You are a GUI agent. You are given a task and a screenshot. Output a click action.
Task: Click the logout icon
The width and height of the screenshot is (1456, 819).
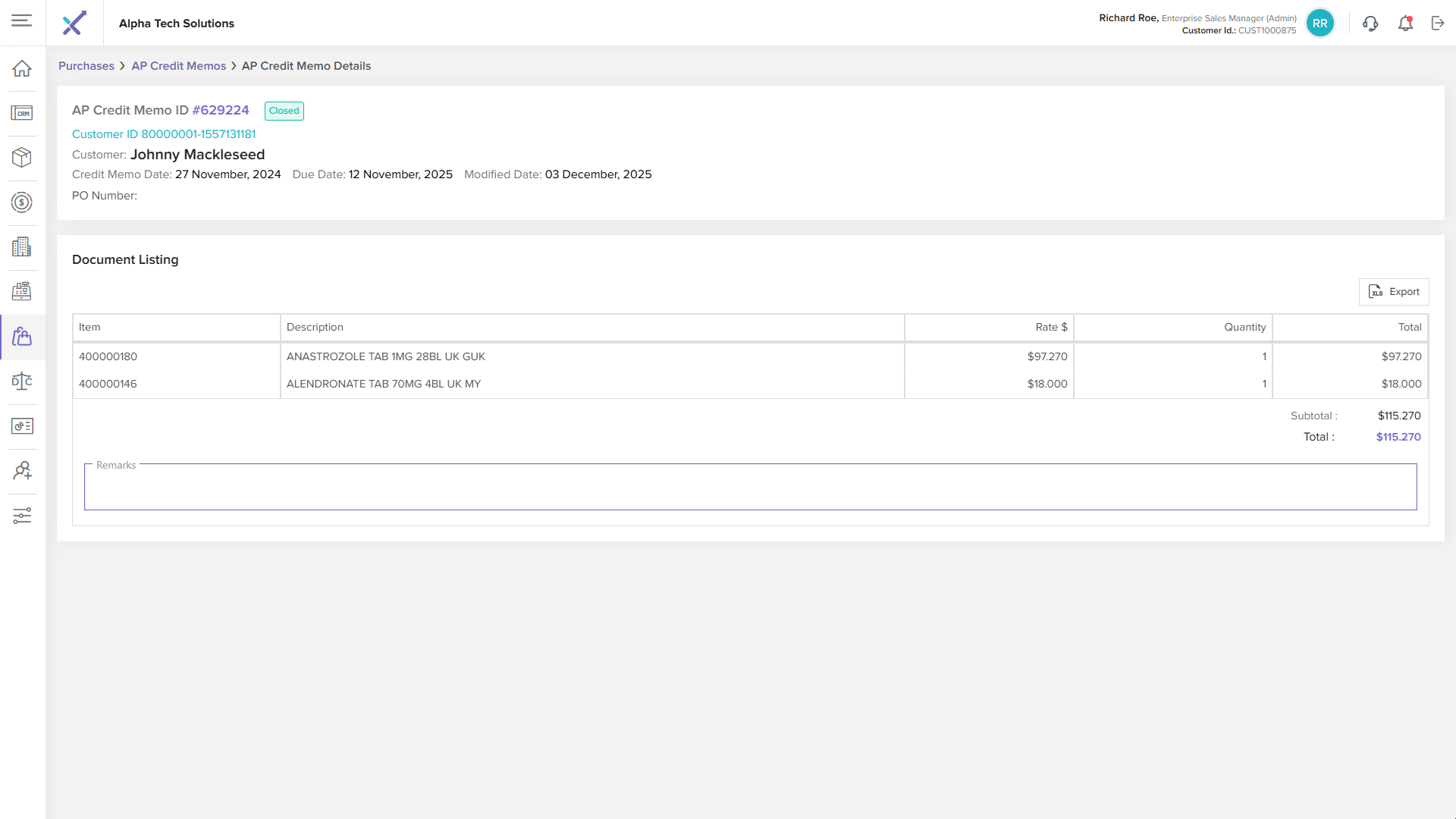tap(1438, 24)
